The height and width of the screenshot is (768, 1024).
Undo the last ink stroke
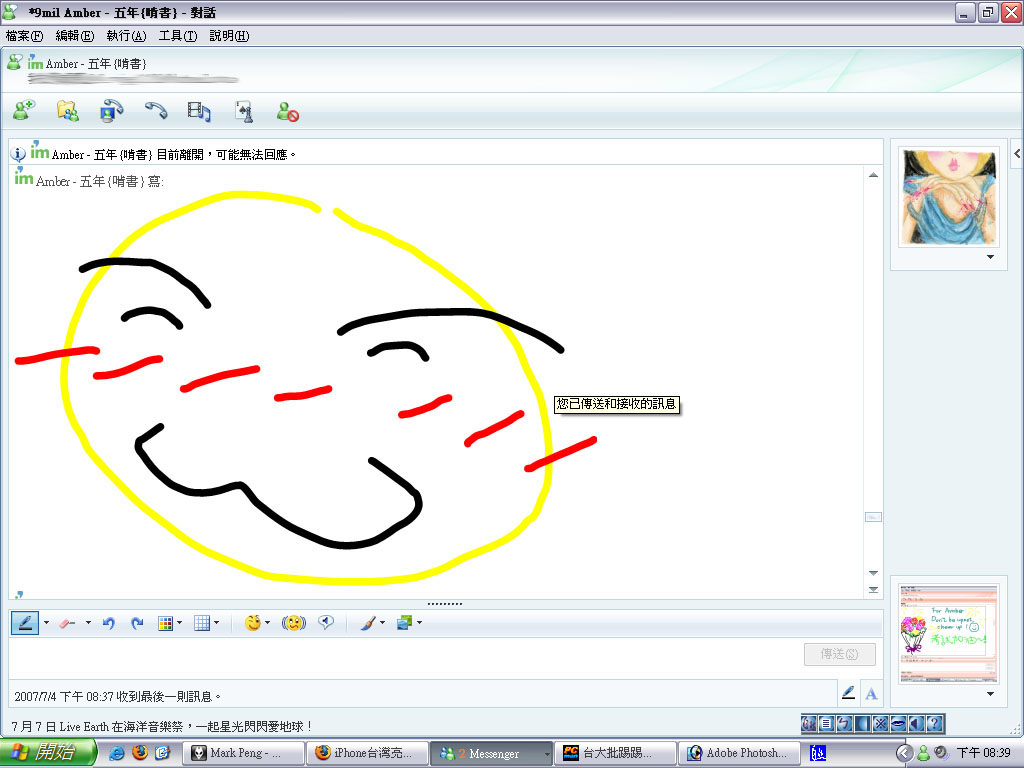pos(108,623)
